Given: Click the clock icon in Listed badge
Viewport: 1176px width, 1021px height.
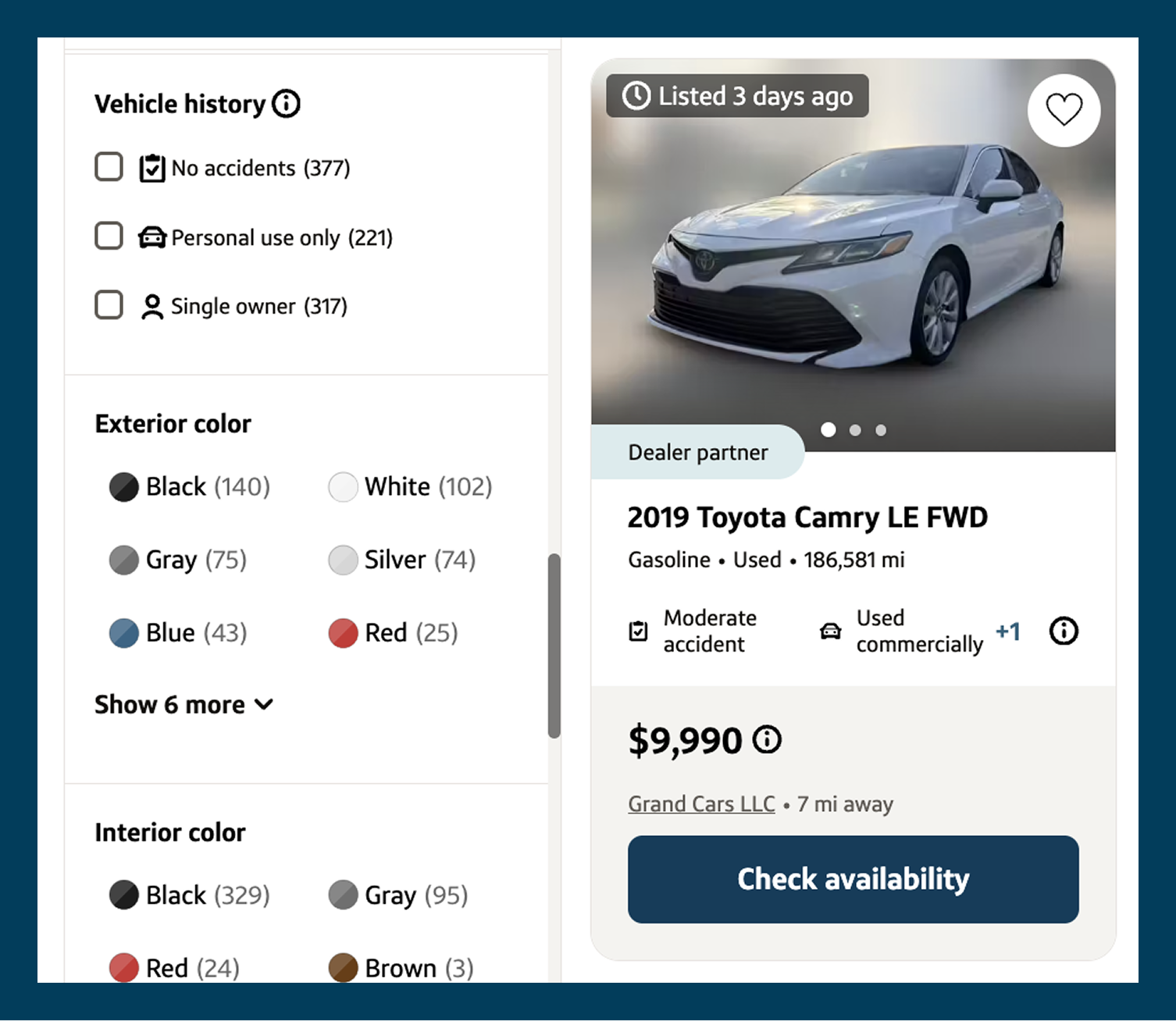Looking at the screenshot, I should point(636,96).
